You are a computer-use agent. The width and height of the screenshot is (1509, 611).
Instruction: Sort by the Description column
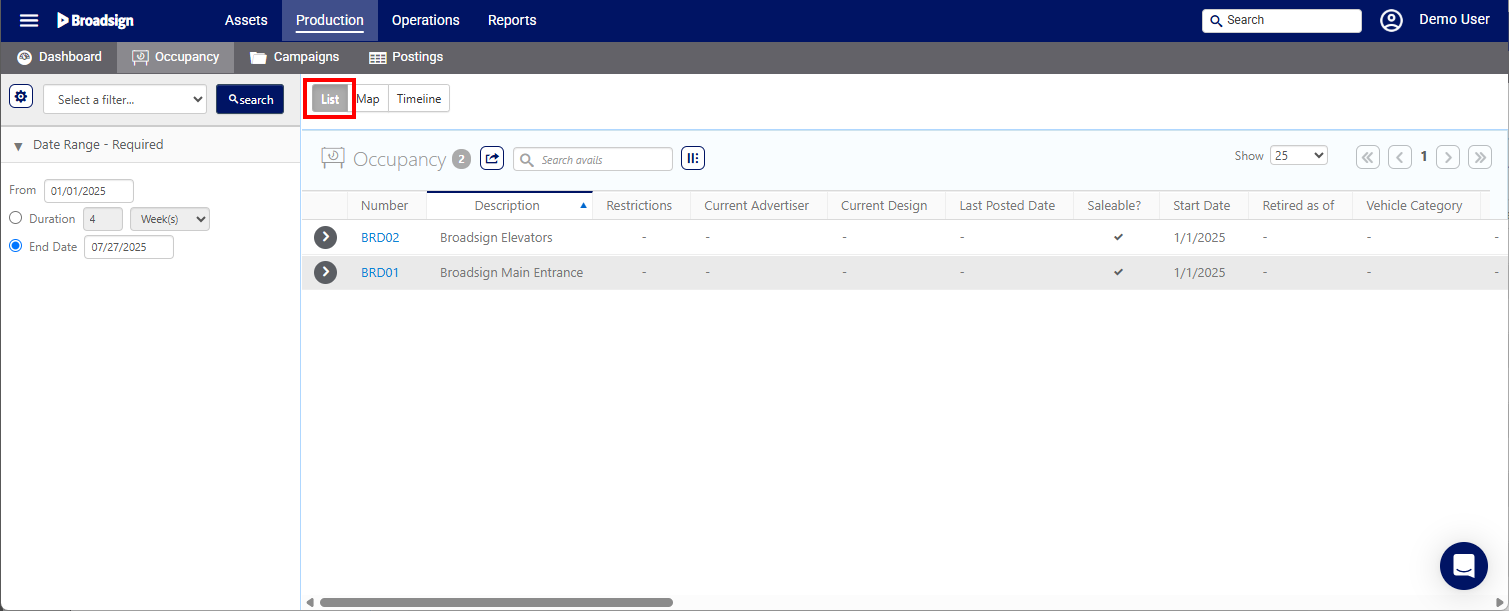tap(509, 205)
